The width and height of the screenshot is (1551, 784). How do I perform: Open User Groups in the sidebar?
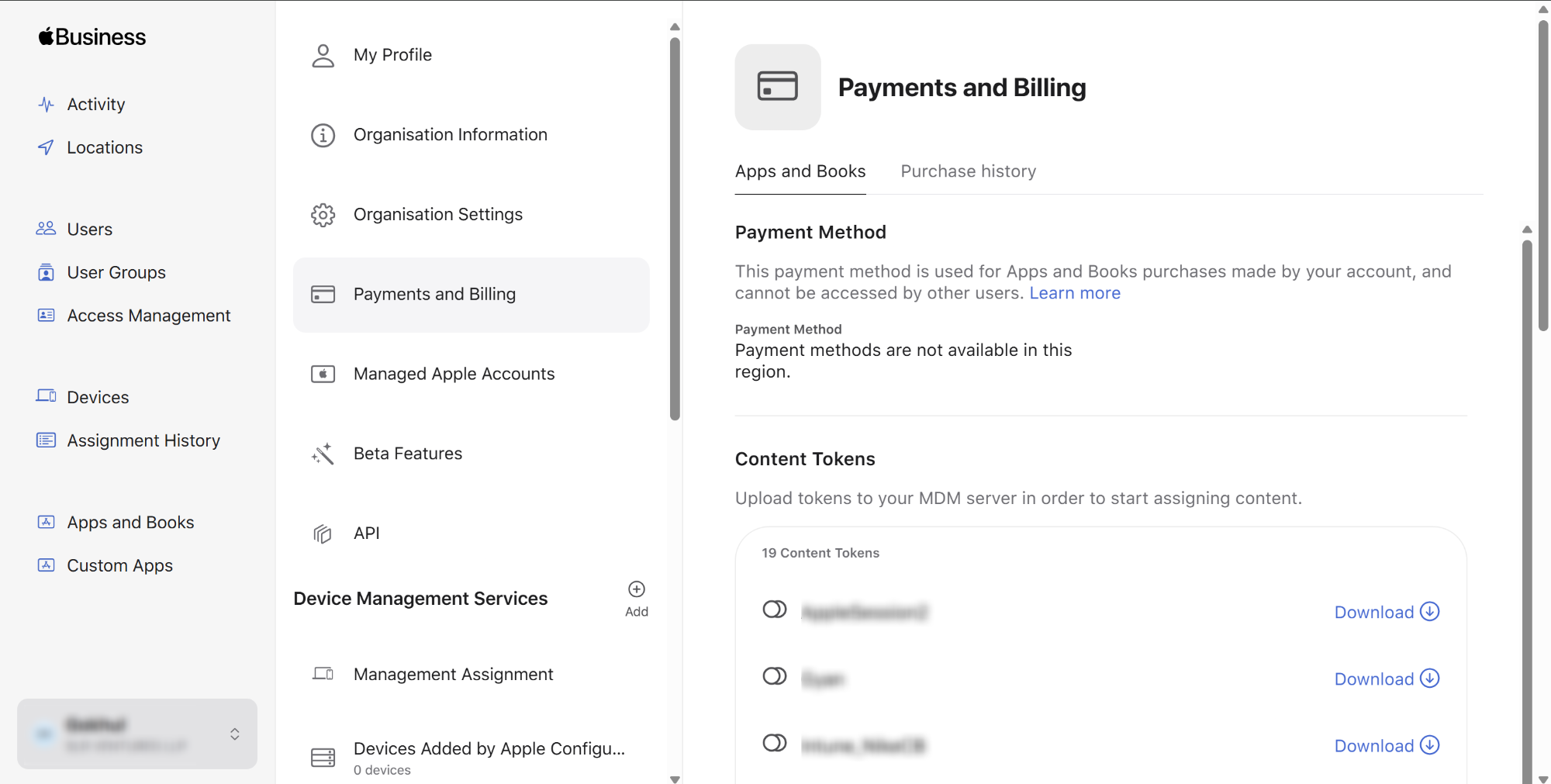pyautogui.click(x=116, y=272)
